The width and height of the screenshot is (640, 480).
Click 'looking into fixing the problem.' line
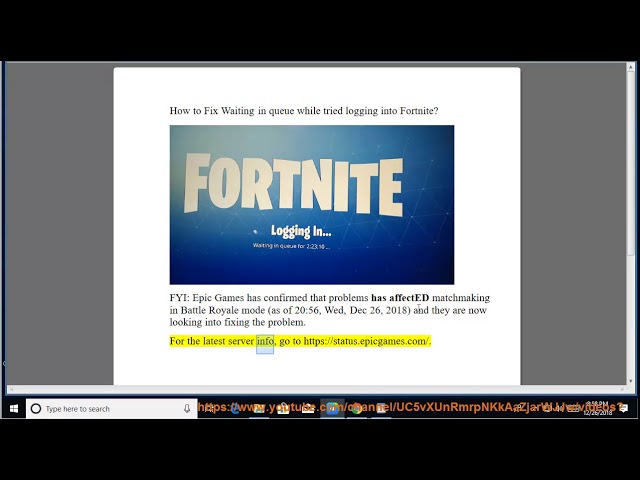click(x=238, y=322)
